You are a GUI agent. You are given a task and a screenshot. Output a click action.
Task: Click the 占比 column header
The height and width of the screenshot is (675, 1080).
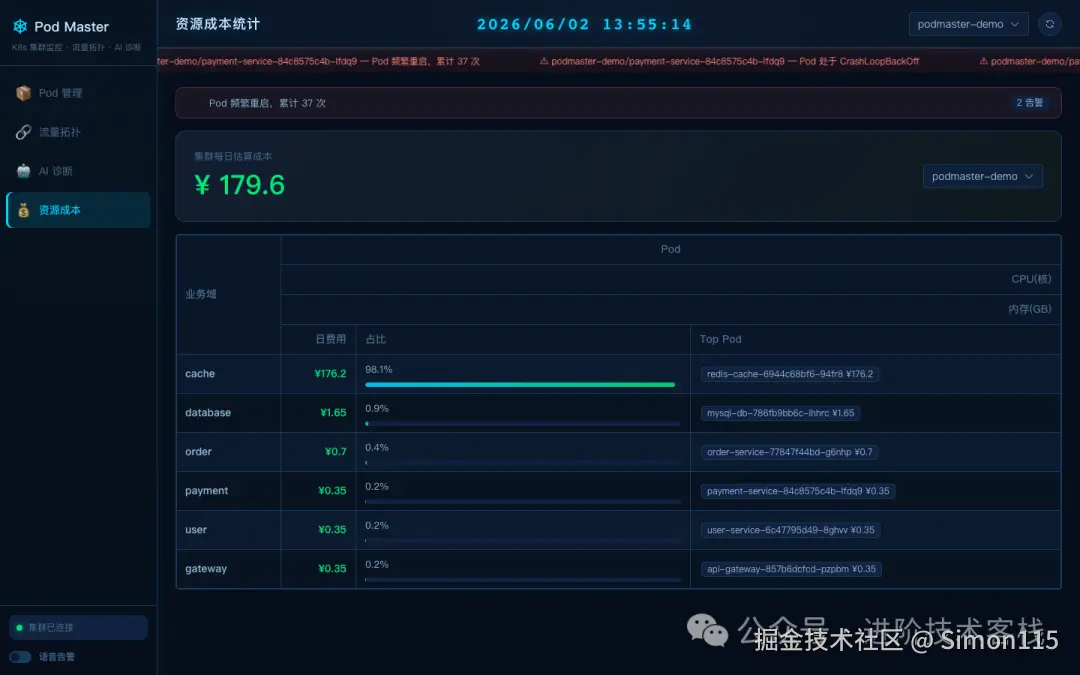pyautogui.click(x=523, y=339)
